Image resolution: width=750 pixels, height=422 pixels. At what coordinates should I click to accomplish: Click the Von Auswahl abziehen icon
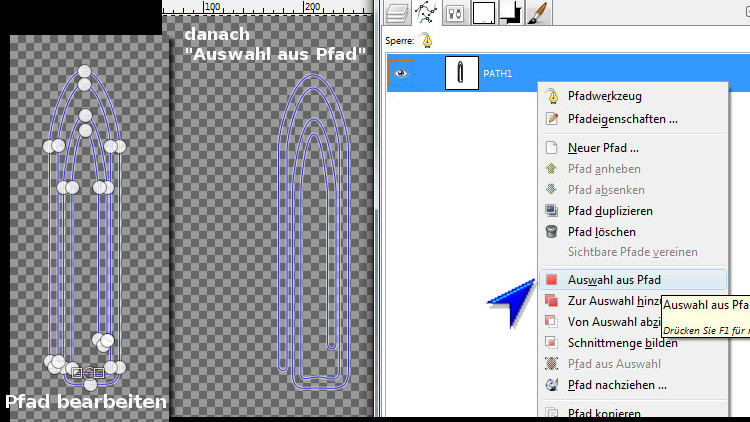pos(551,322)
